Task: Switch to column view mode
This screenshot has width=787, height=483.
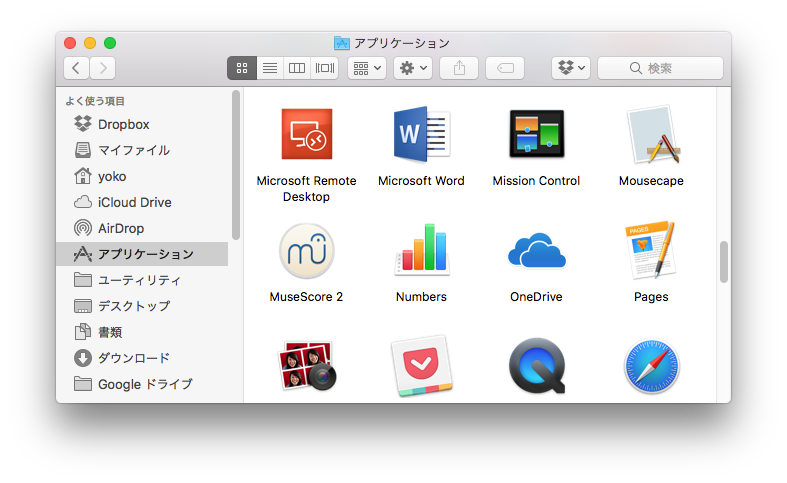Action: 297,68
